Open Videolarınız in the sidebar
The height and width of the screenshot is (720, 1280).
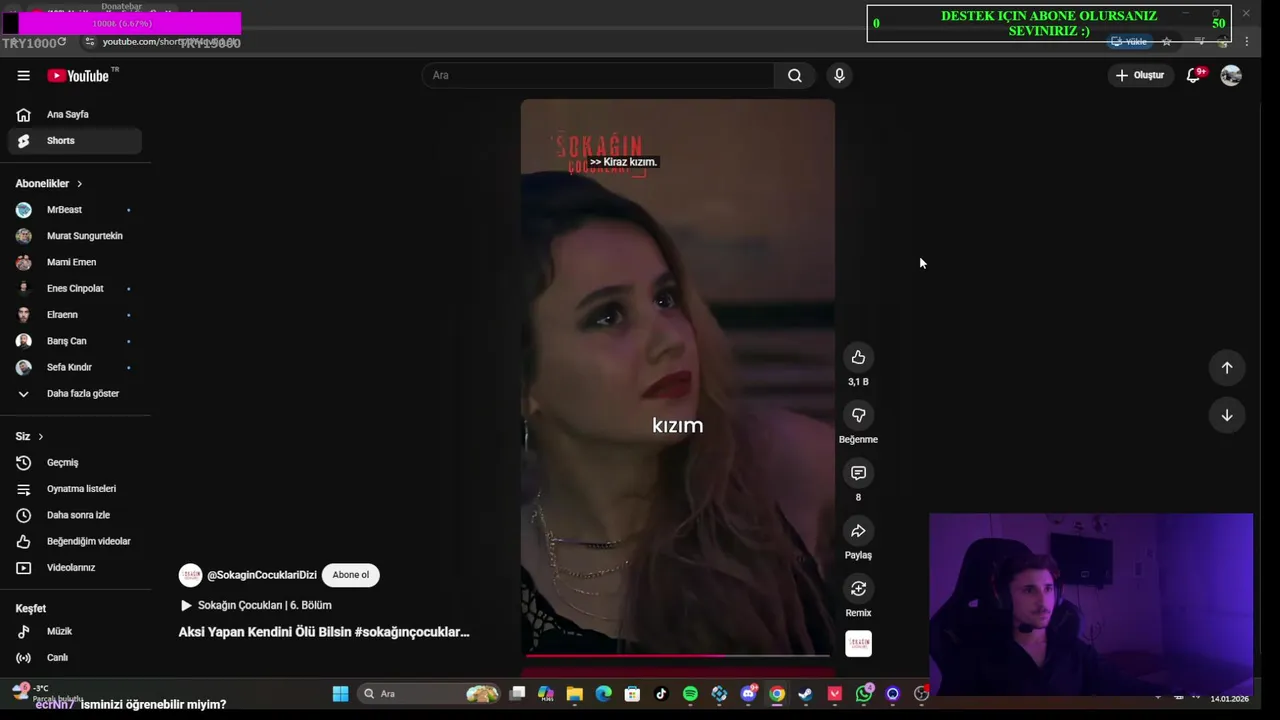point(75,567)
